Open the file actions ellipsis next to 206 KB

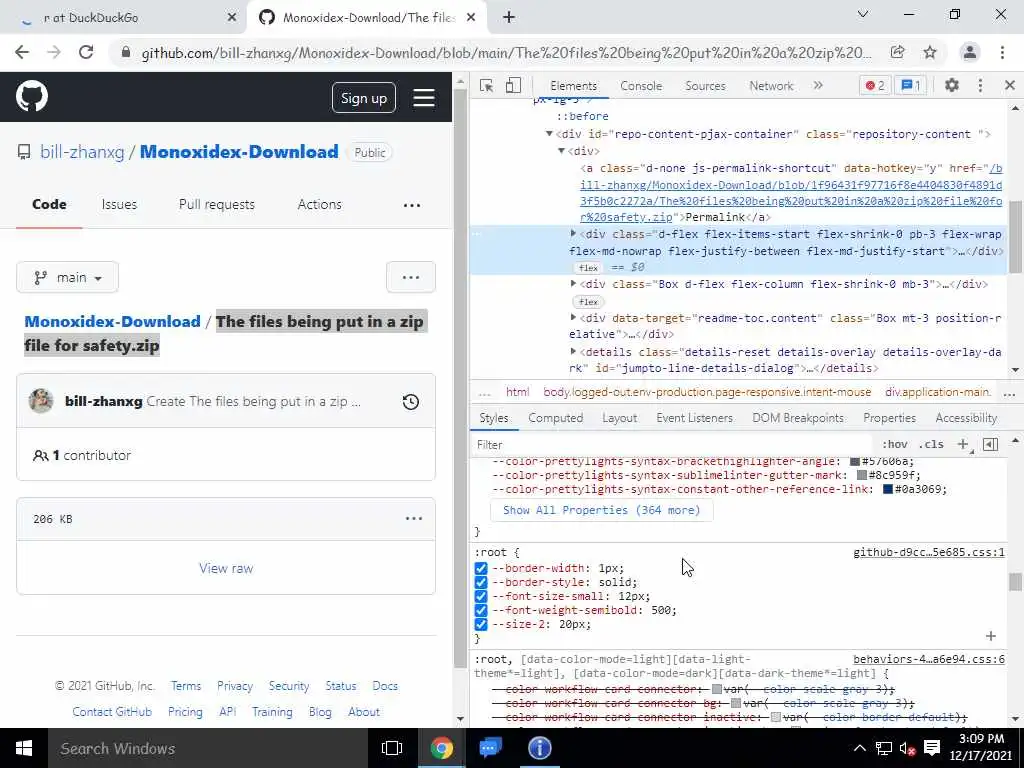414,519
